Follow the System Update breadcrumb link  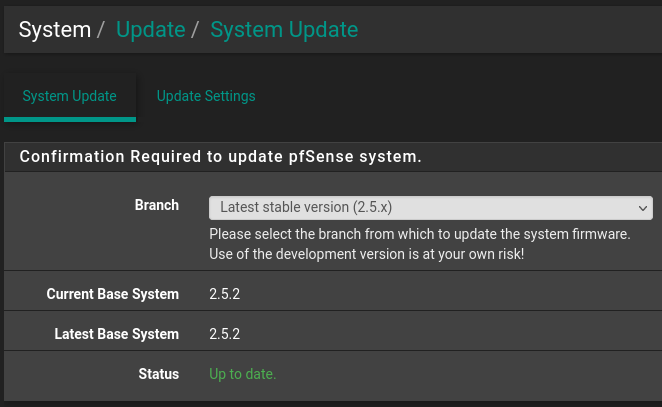(x=284, y=30)
